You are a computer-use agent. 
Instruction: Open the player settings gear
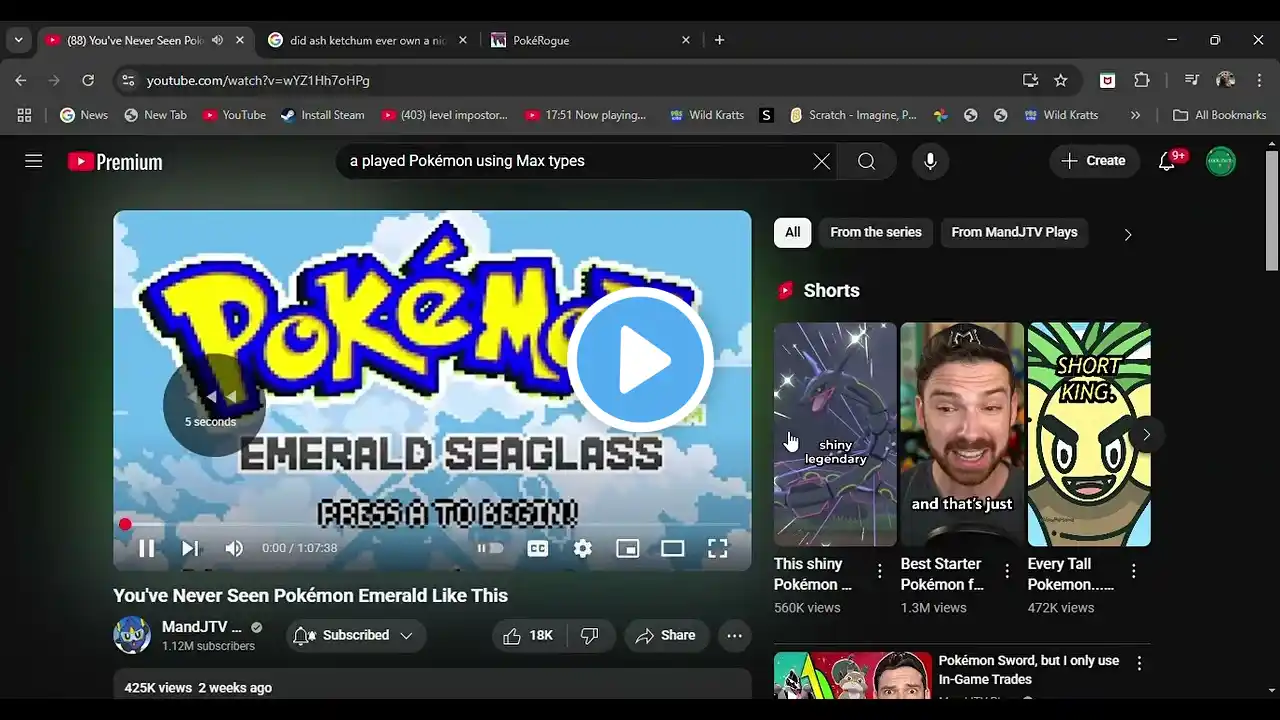click(583, 548)
